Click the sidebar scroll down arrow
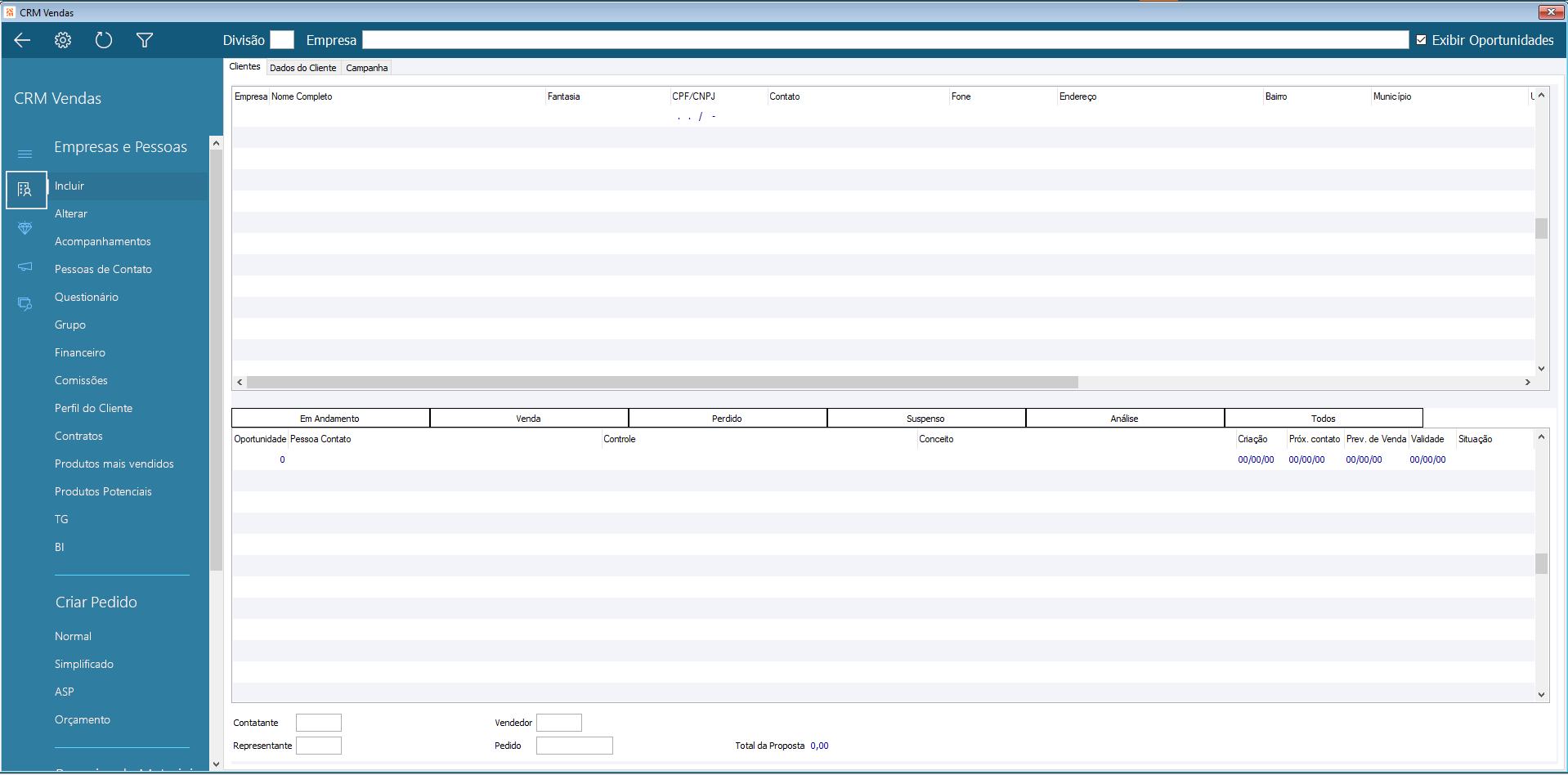 click(216, 764)
